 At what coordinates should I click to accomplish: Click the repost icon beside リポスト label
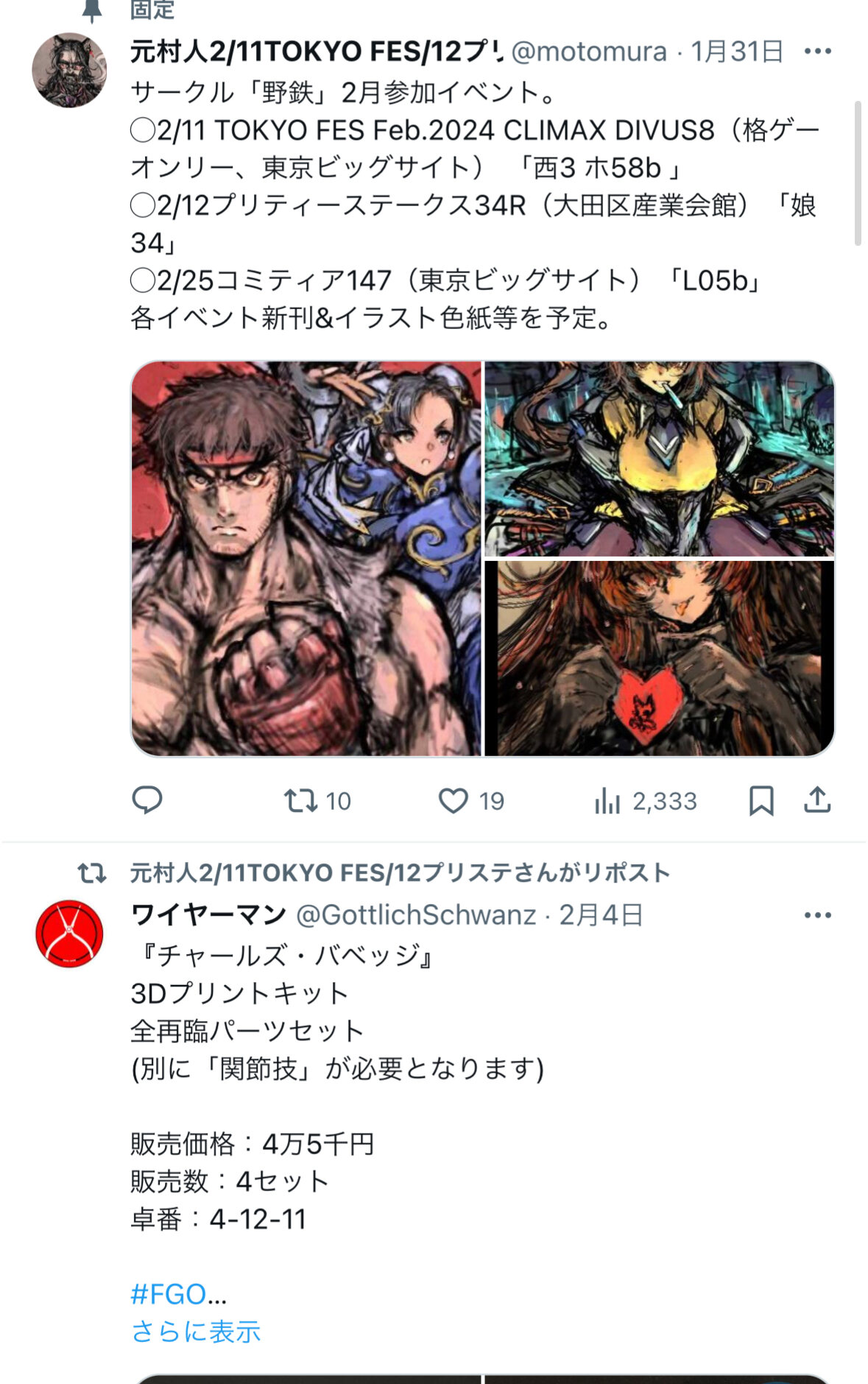[92, 873]
